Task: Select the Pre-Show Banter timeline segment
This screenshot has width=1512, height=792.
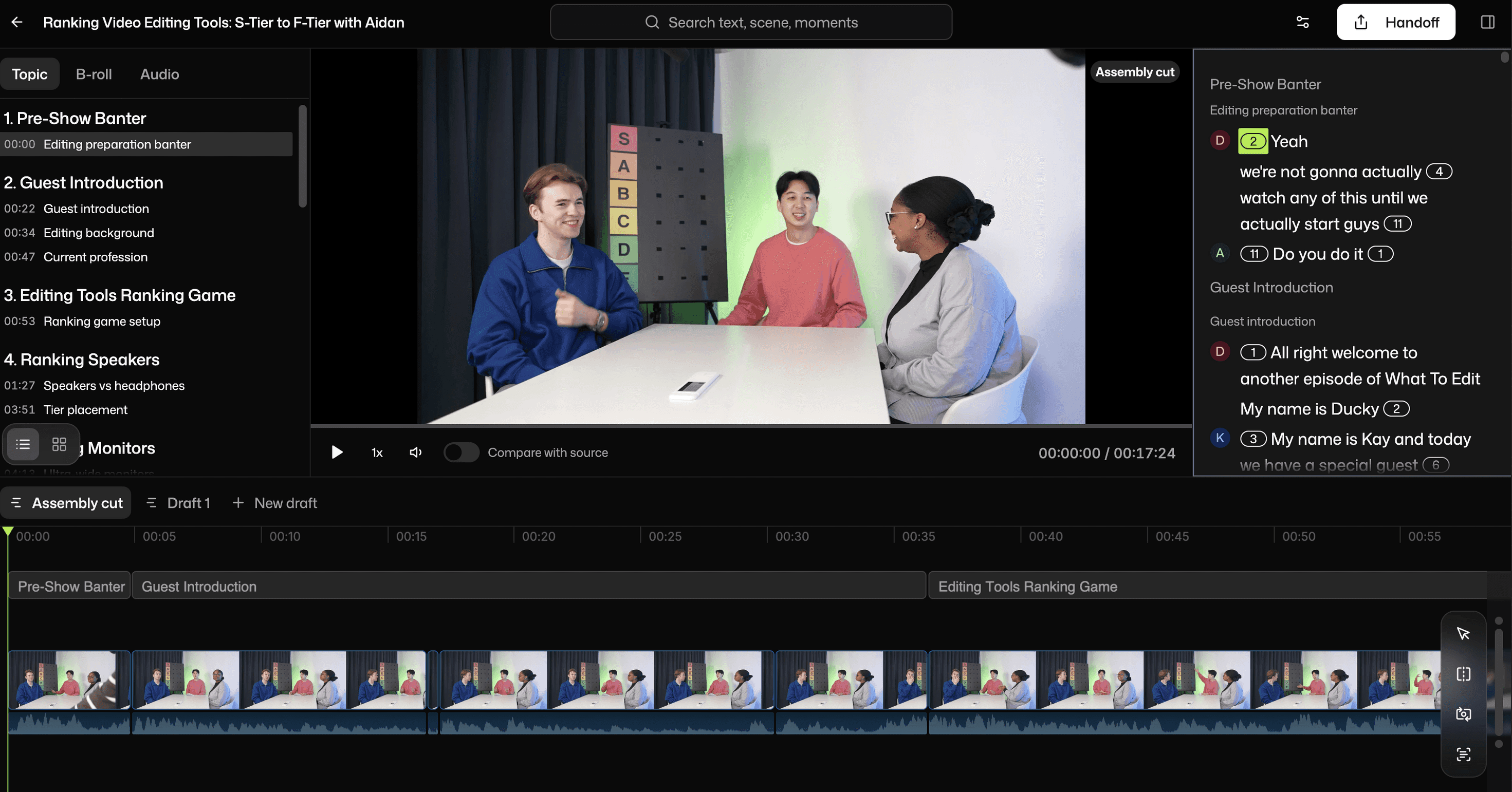Action: [69, 586]
